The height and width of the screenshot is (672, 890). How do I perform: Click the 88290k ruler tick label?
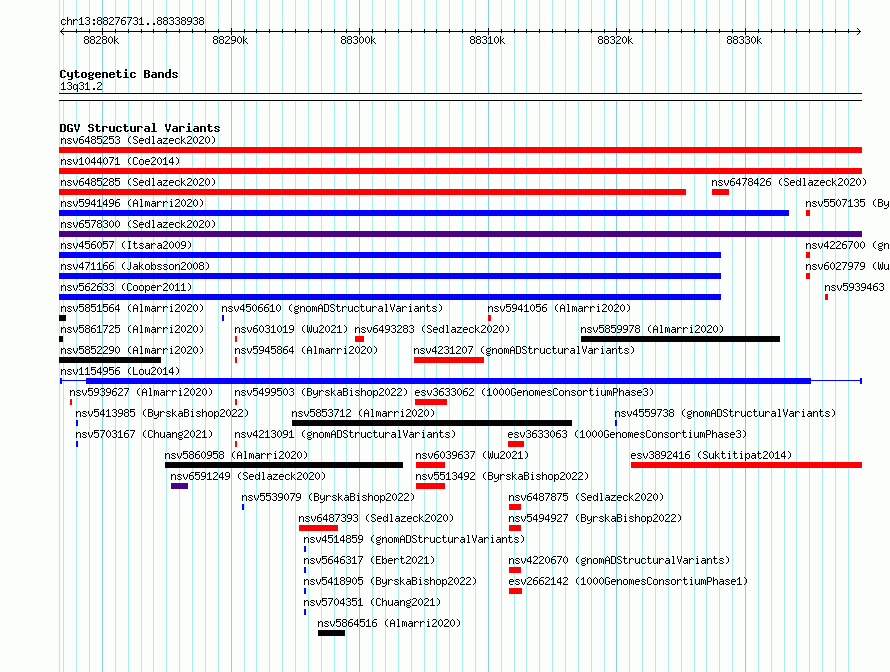[x=230, y=40]
